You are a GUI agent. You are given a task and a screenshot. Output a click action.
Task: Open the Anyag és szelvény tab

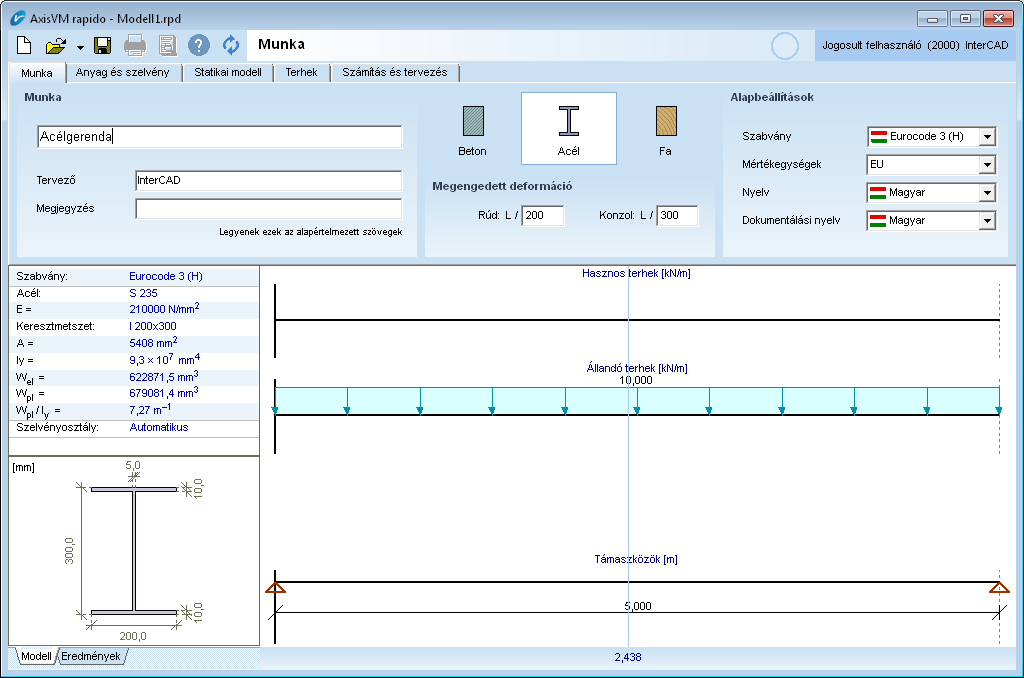coord(123,73)
